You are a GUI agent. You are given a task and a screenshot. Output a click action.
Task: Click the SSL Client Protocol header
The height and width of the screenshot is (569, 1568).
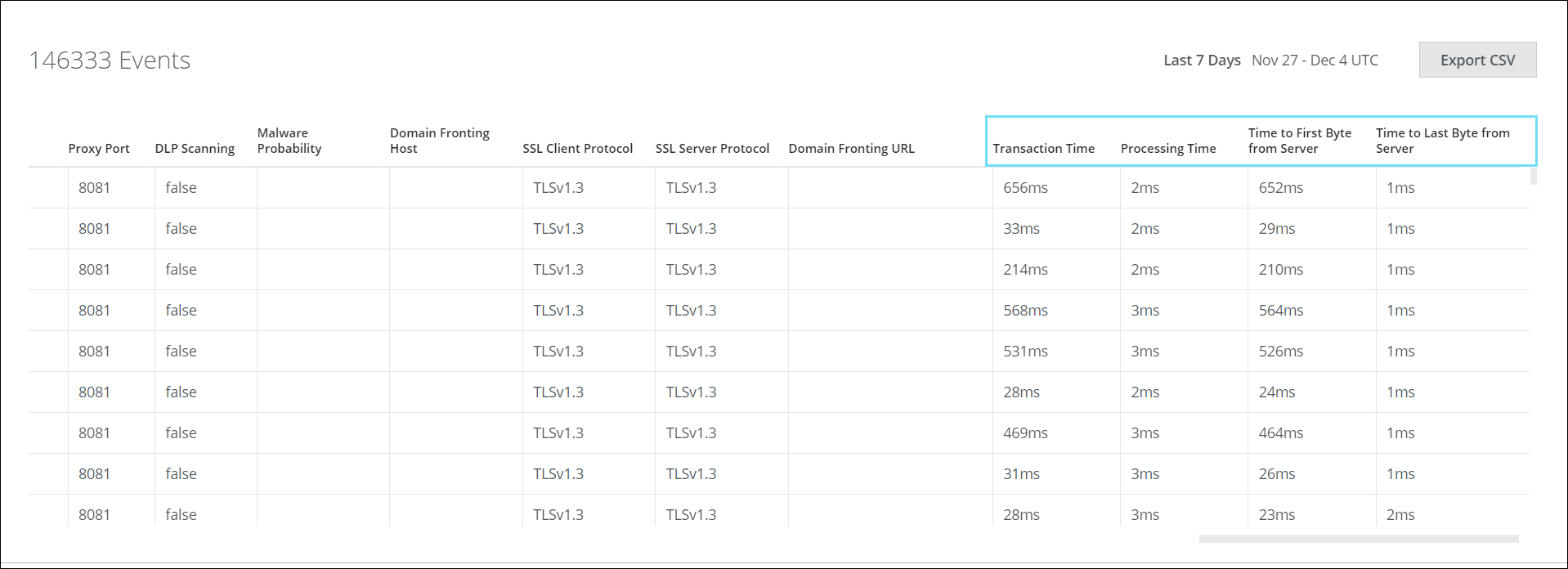(578, 148)
